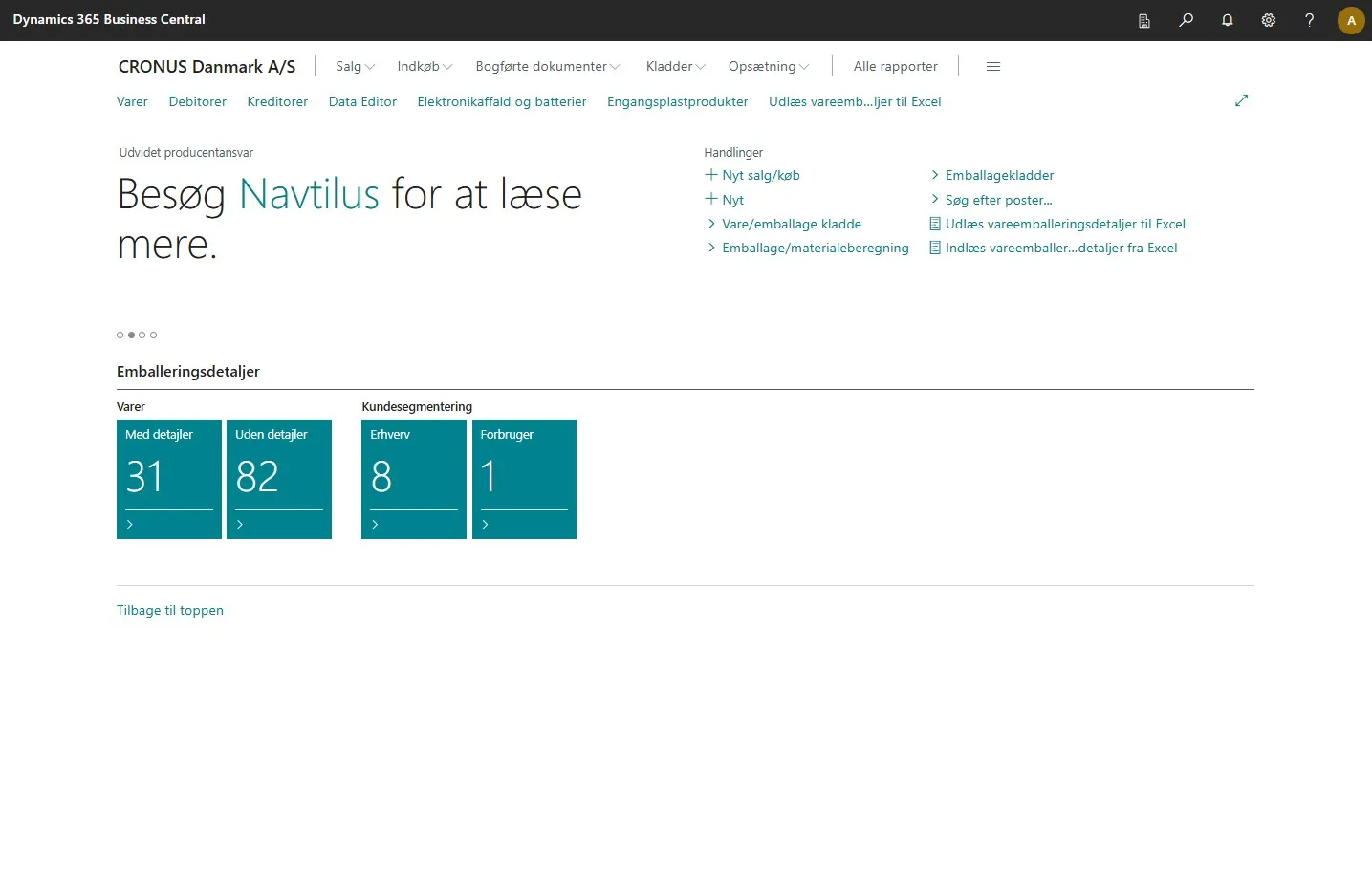The width and height of the screenshot is (1372, 889).
Task: Open Elektronikaffald og batterier
Action: [x=502, y=101]
